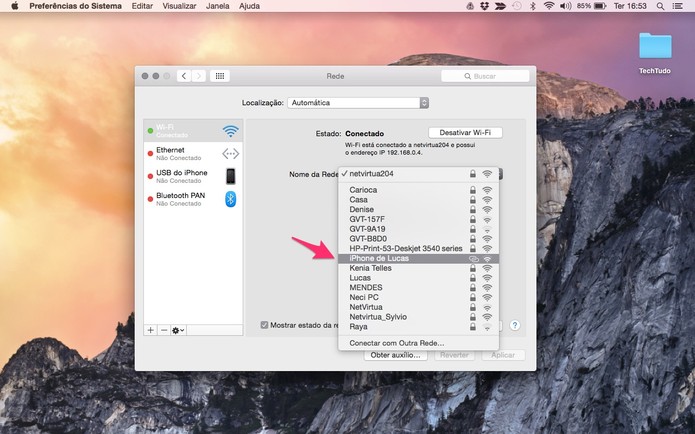Open Spotlight search magnifier in menu bar
This screenshot has height=434, width=695.
pyautogui.click(x=660, y=6)
